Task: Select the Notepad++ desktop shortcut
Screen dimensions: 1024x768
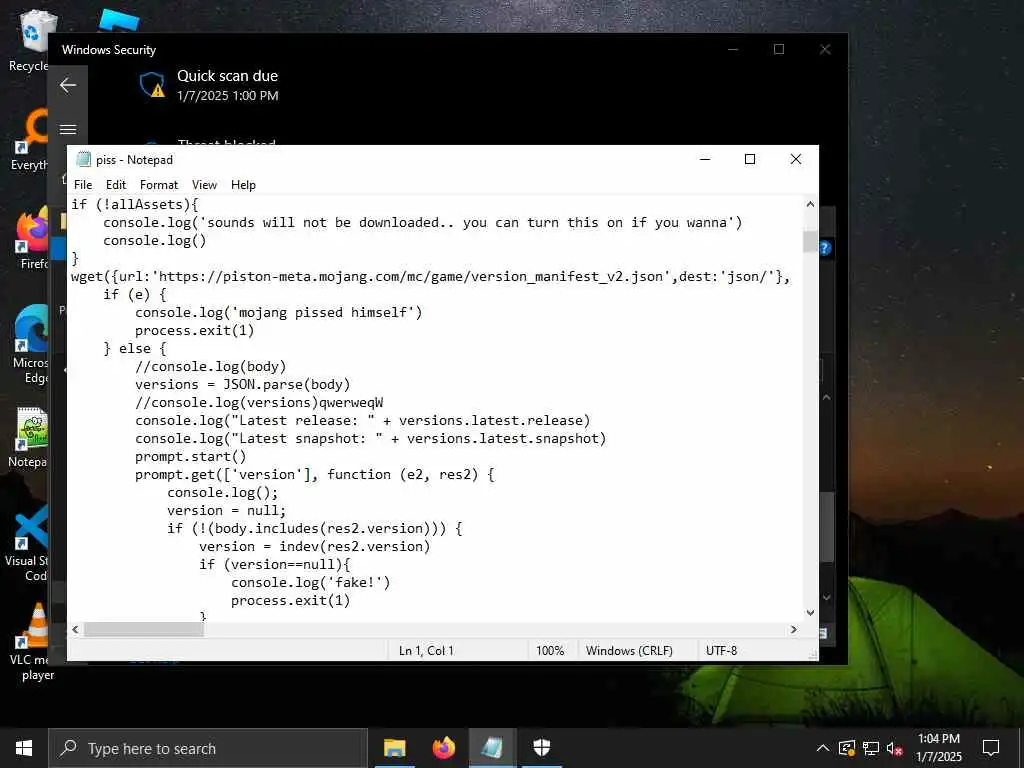Action: [29, 436]
